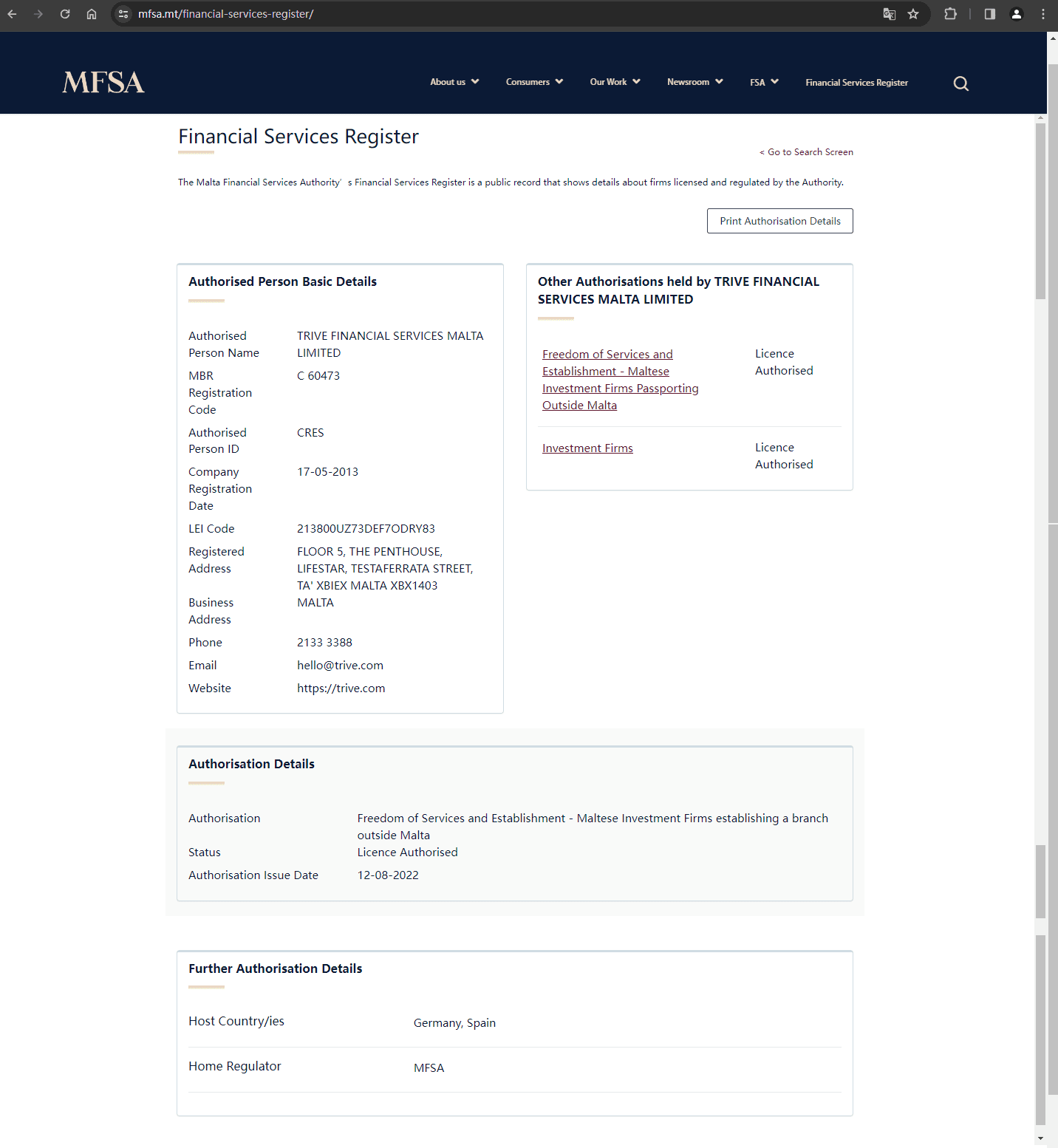Click Print Authorisation Details button
The width and height of the screenshot is (1058, 1148).
pyautogui.click(x=780, y=221)
